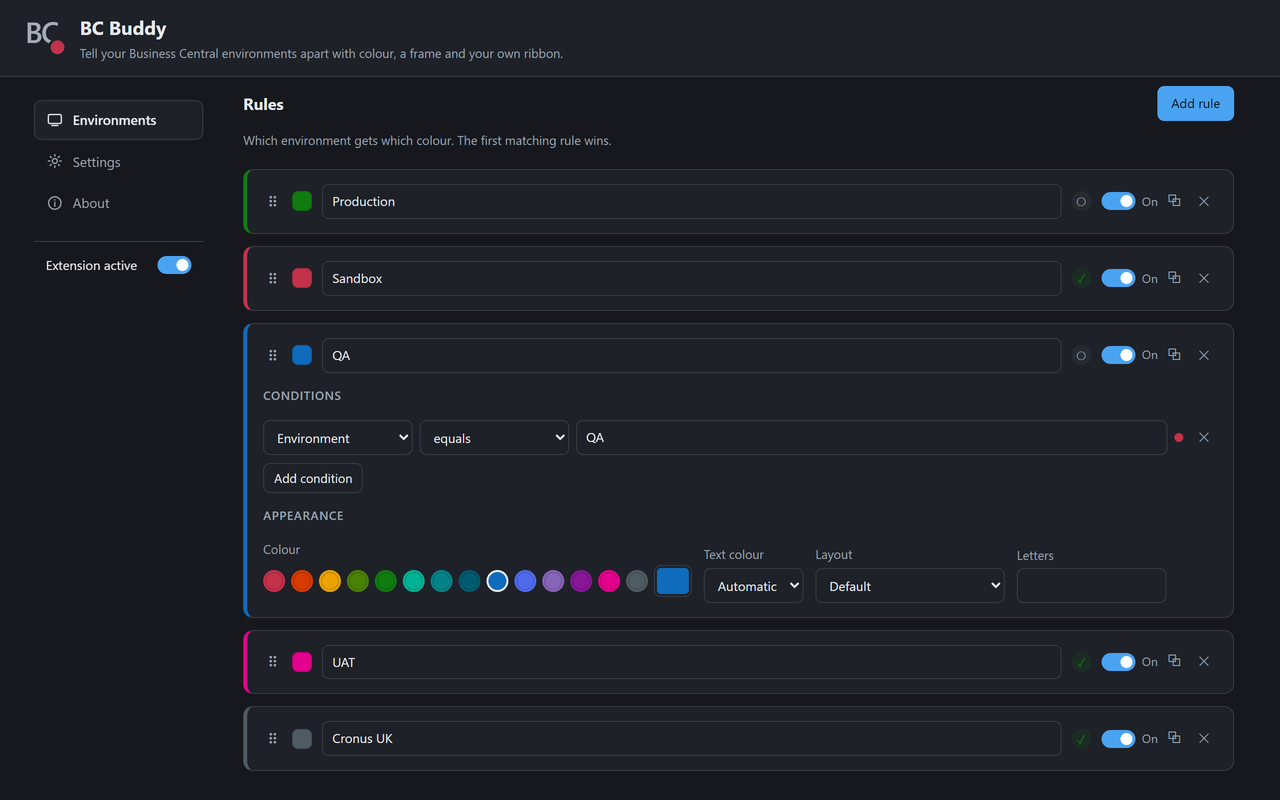Image resolution: width=1280 pixels, height=800 pixels.
Task: Click the drag handle of QA rule
Action: point(273,355)
